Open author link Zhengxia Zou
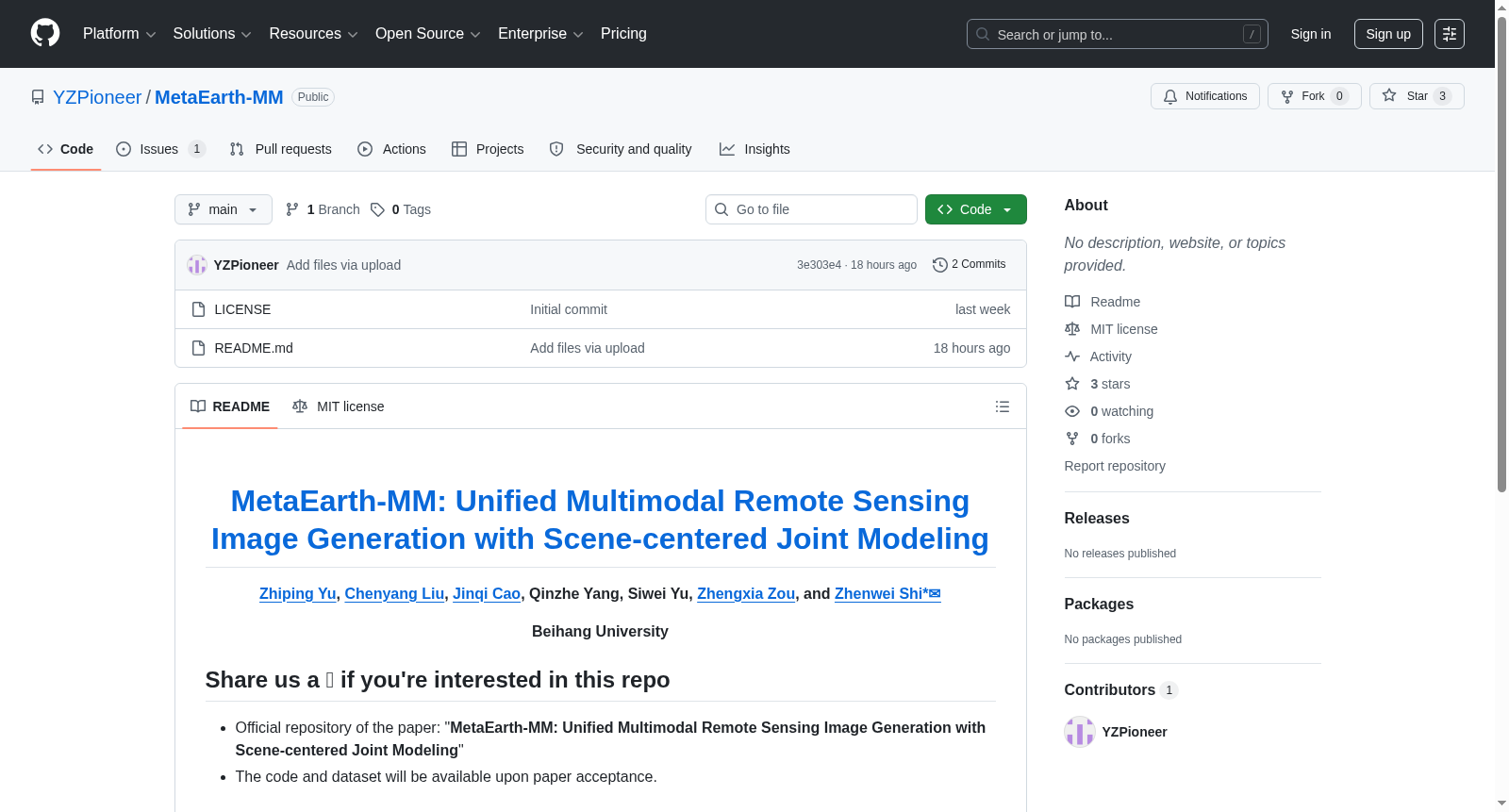This screenshot has height=812, width=1509. tap(746, 593)
